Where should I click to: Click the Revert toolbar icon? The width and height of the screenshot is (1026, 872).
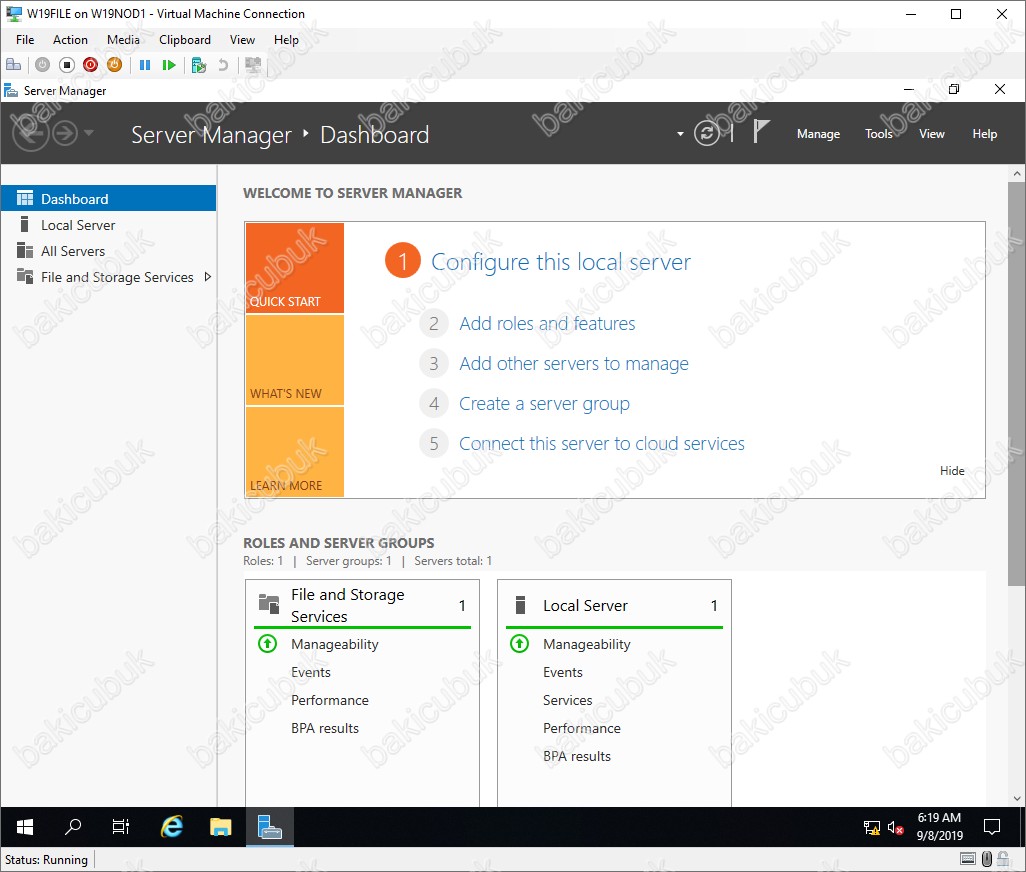click(223, 65)
